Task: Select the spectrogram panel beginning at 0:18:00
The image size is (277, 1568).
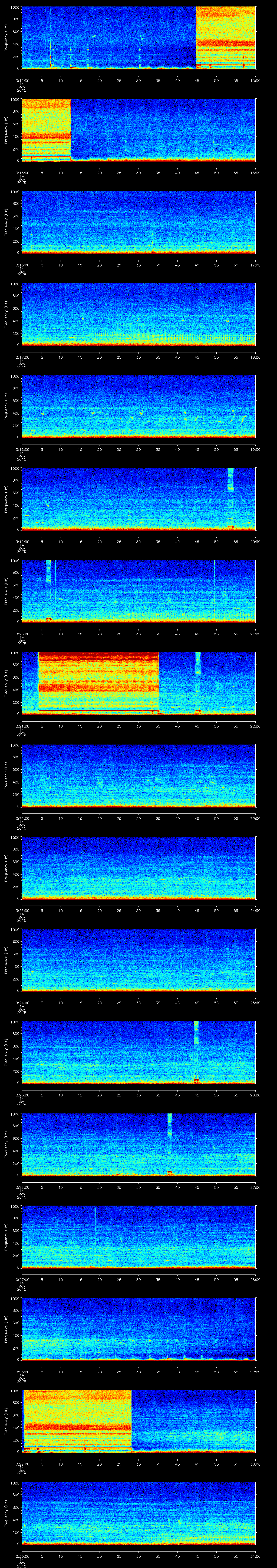Action: coord(139,407)
